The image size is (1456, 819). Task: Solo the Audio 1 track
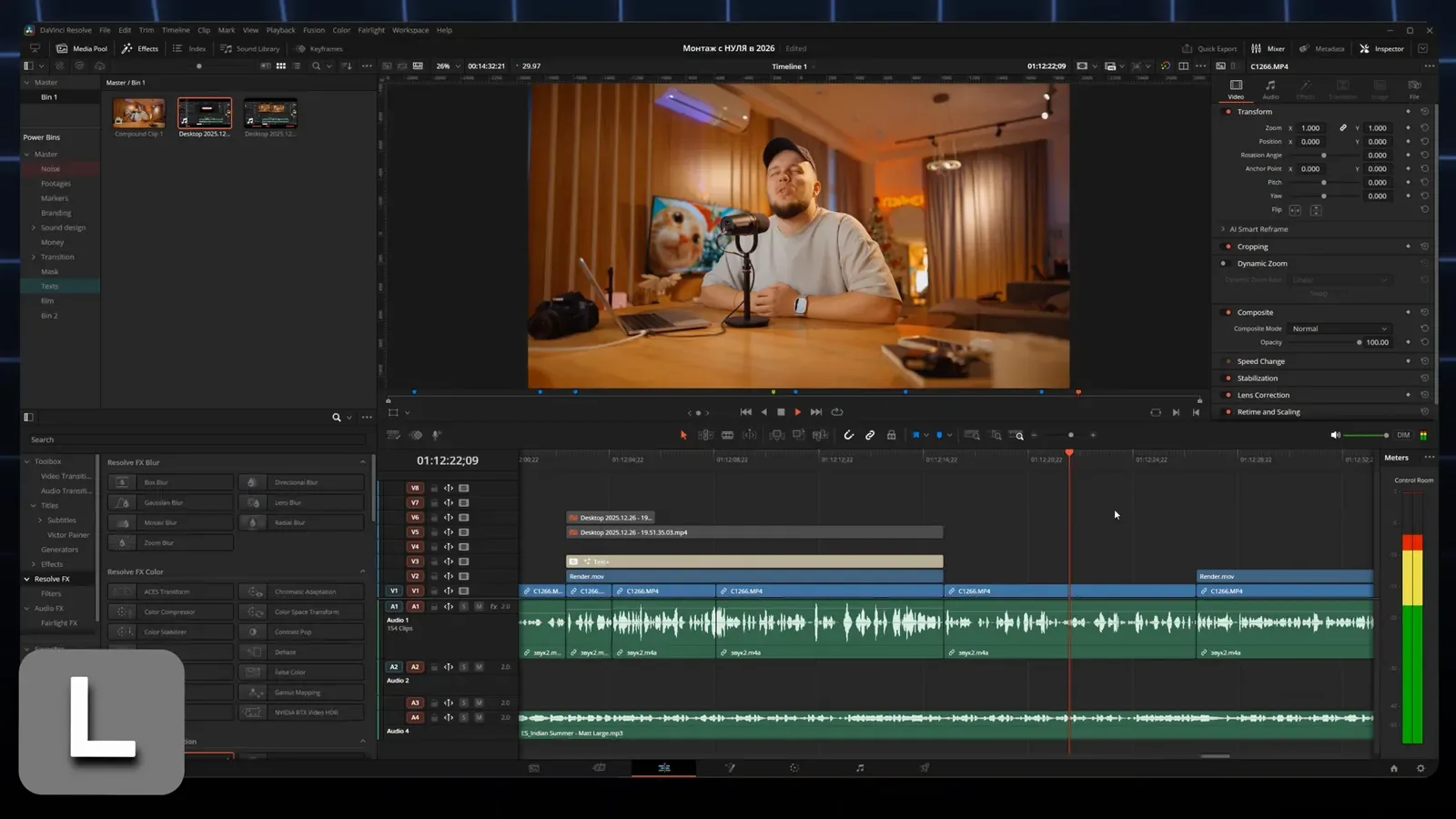463,606
